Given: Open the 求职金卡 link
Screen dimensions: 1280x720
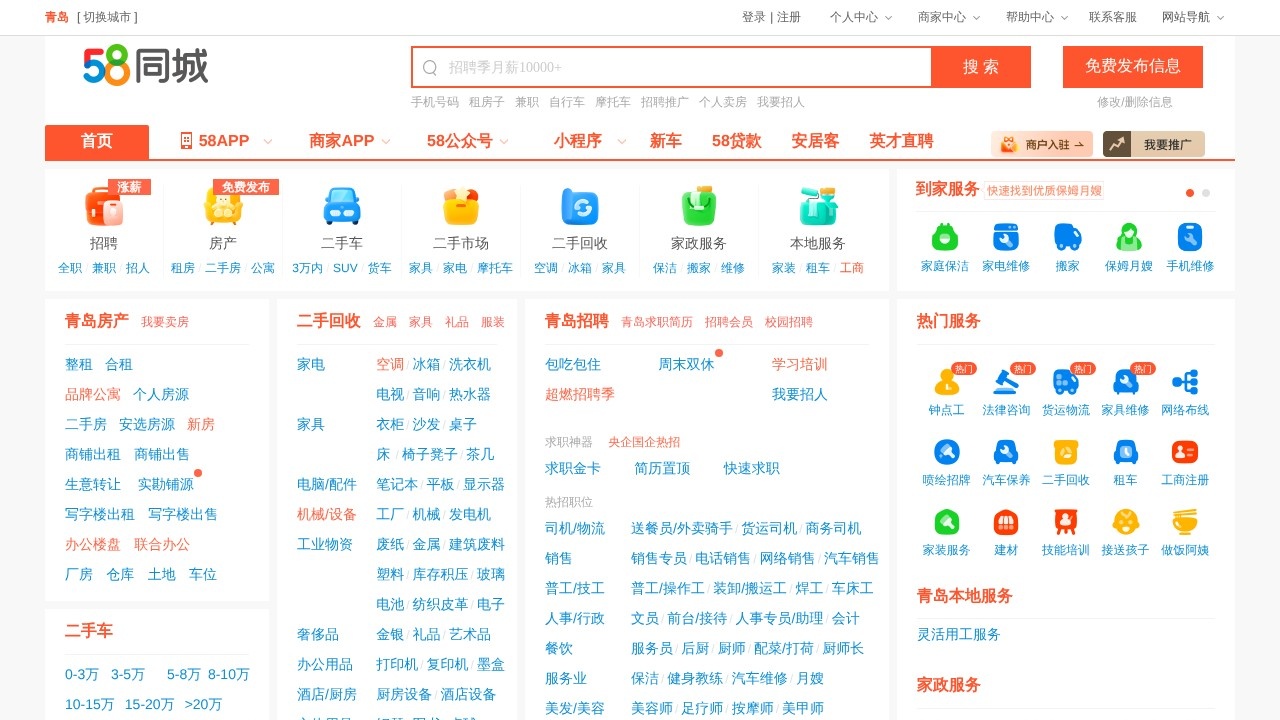Looking at the screenshot, I should coord(573,468).
